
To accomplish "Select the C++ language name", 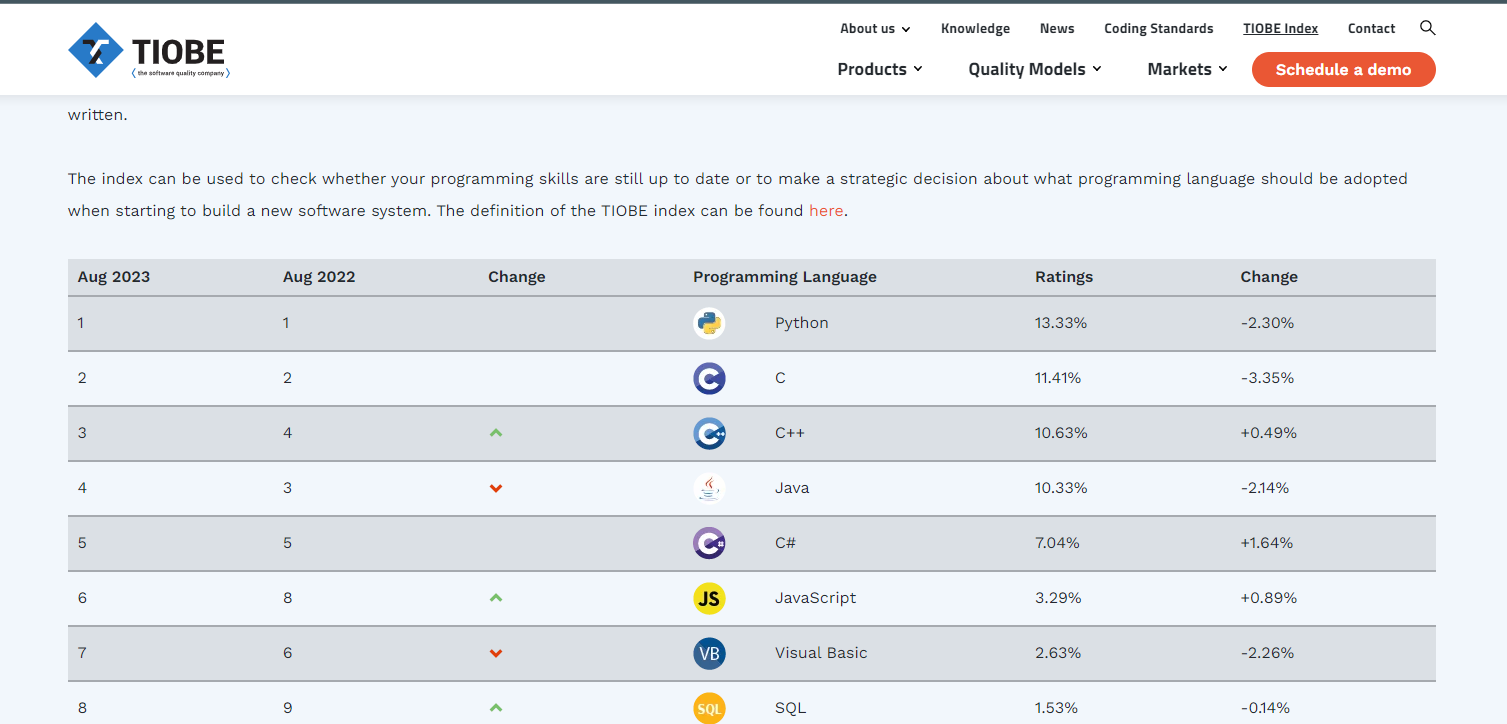I will [x=790, y=433].
